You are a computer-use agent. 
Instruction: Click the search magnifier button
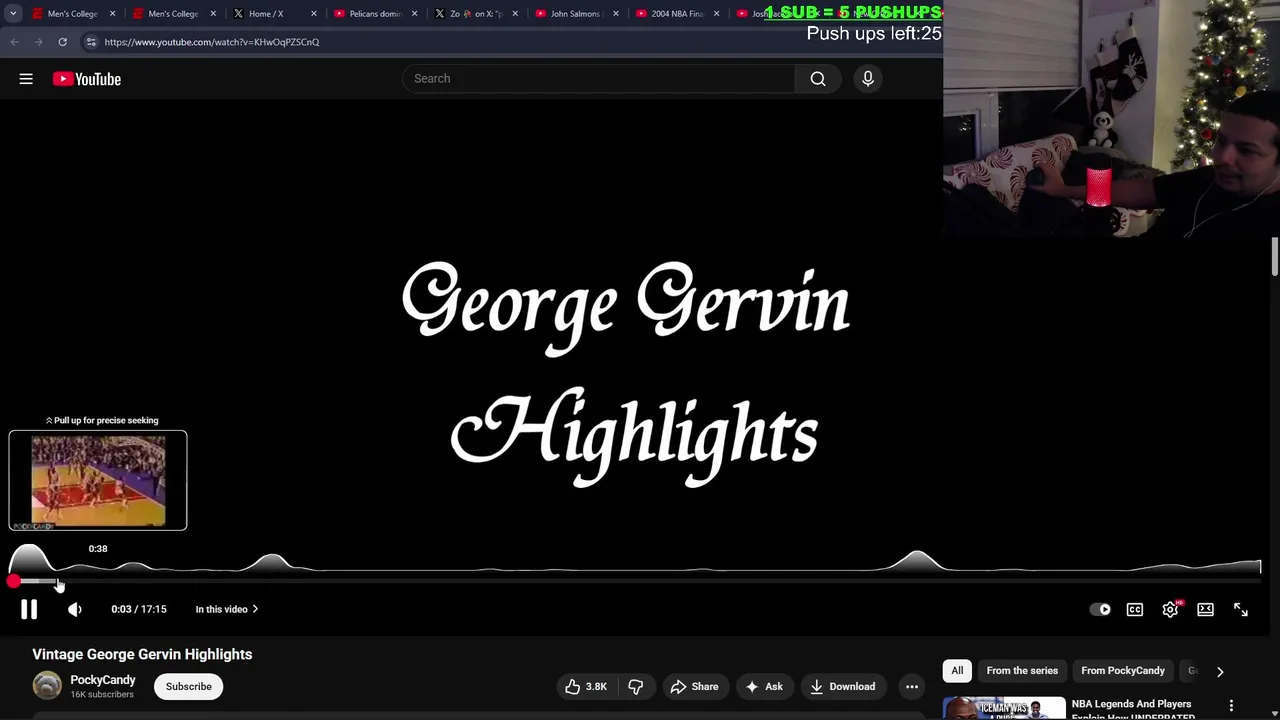tap(818, 79)
